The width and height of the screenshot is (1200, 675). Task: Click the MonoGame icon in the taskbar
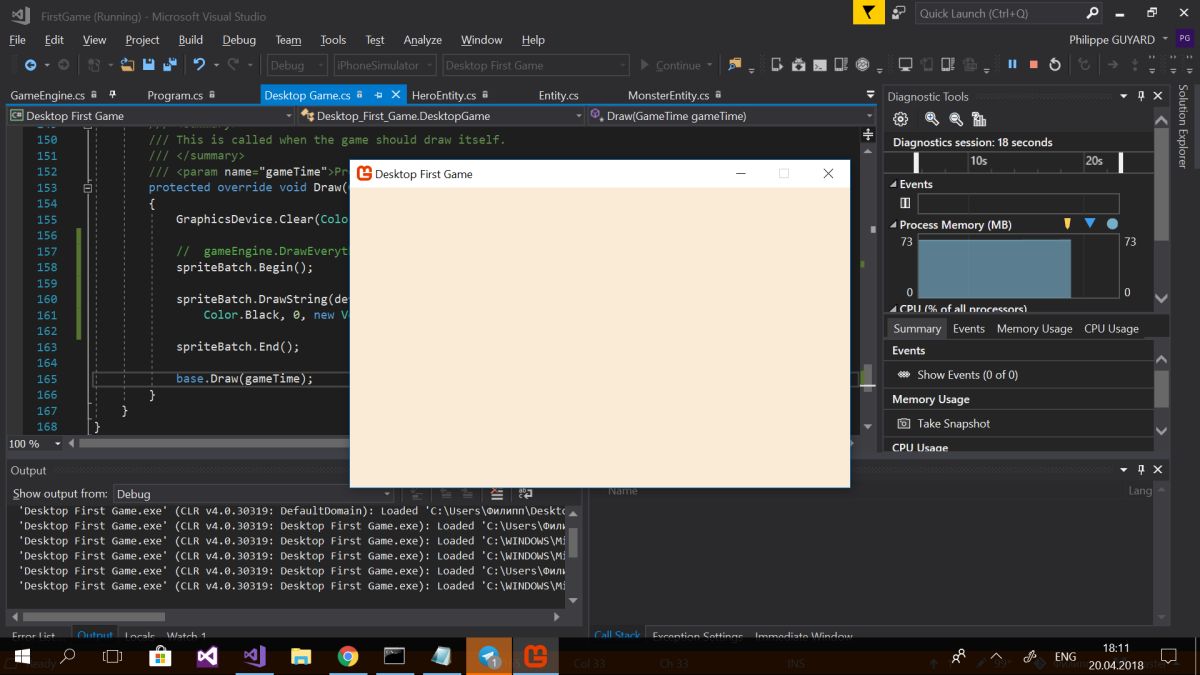536,656
